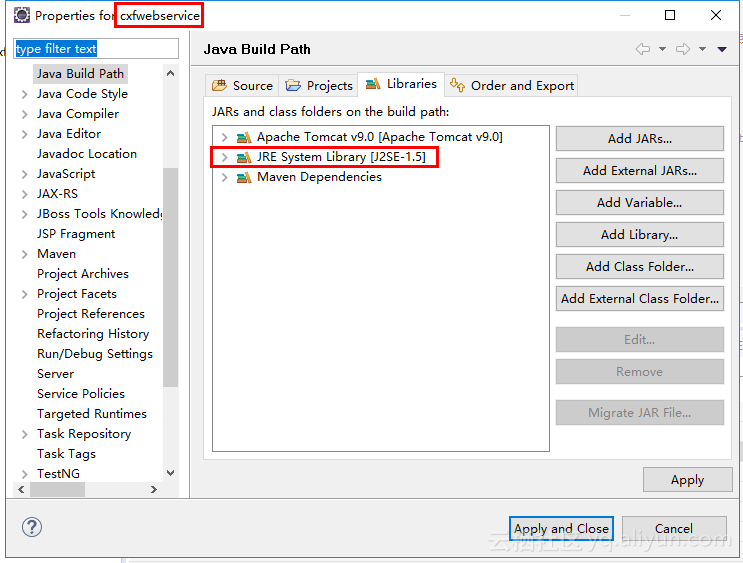This screenshot has height=563, width=743.
Task: Expand the Maven Dependencies entry
Action: (x=225, y=177)
